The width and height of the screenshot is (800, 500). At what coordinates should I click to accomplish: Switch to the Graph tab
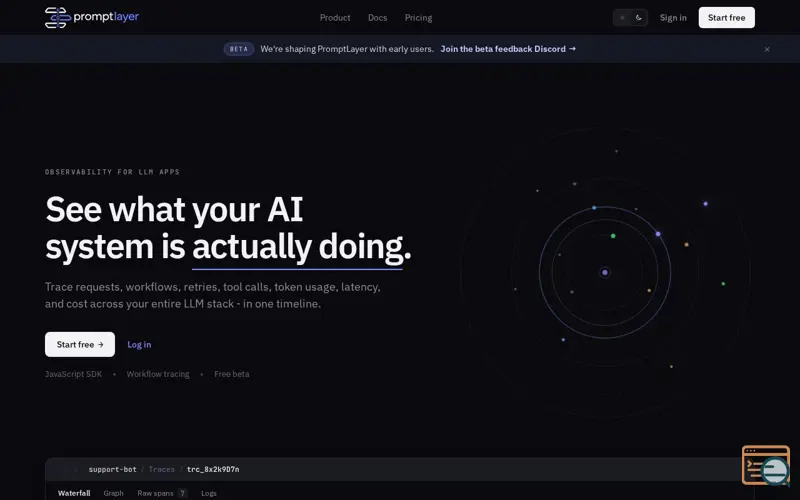coord(113,493)
